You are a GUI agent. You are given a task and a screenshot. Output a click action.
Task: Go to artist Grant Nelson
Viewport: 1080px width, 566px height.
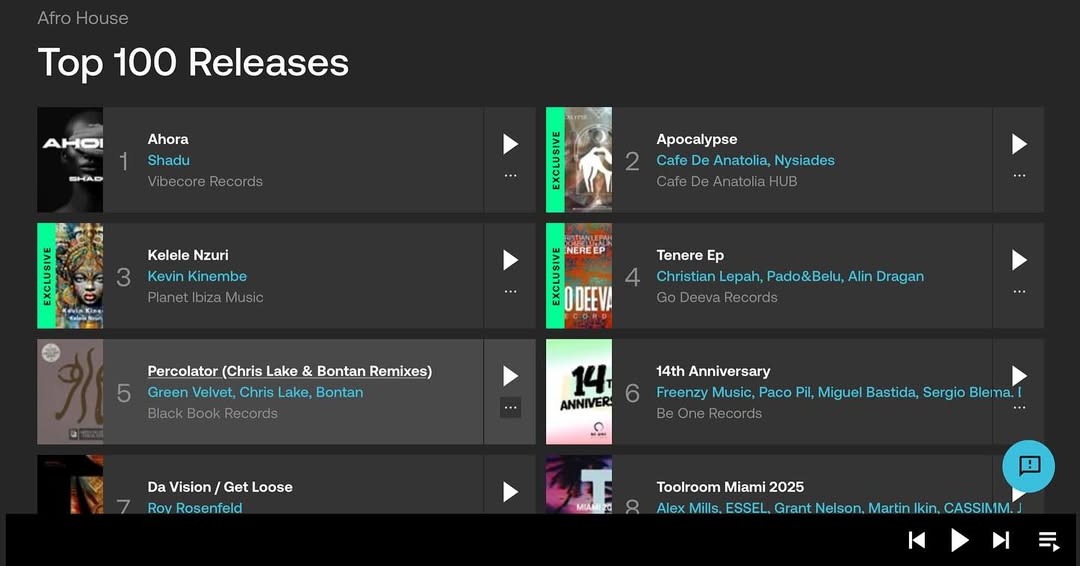(817, 508)
